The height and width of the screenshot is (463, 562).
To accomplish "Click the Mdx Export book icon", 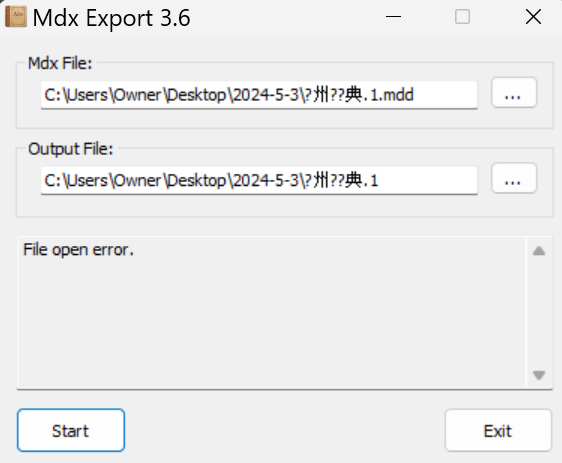I will pos(16,16).
